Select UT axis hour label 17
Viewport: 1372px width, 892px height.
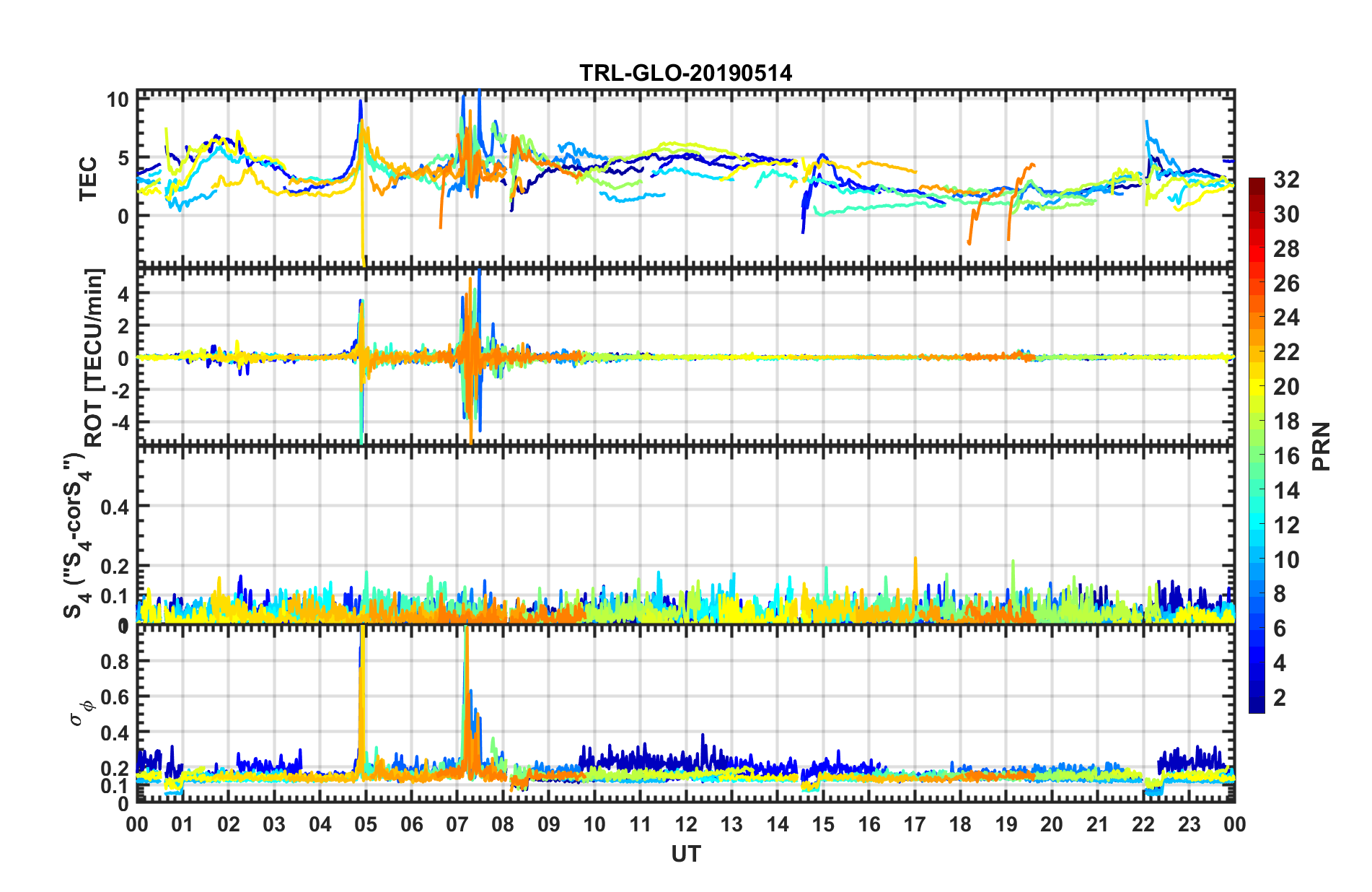(915, 824)
